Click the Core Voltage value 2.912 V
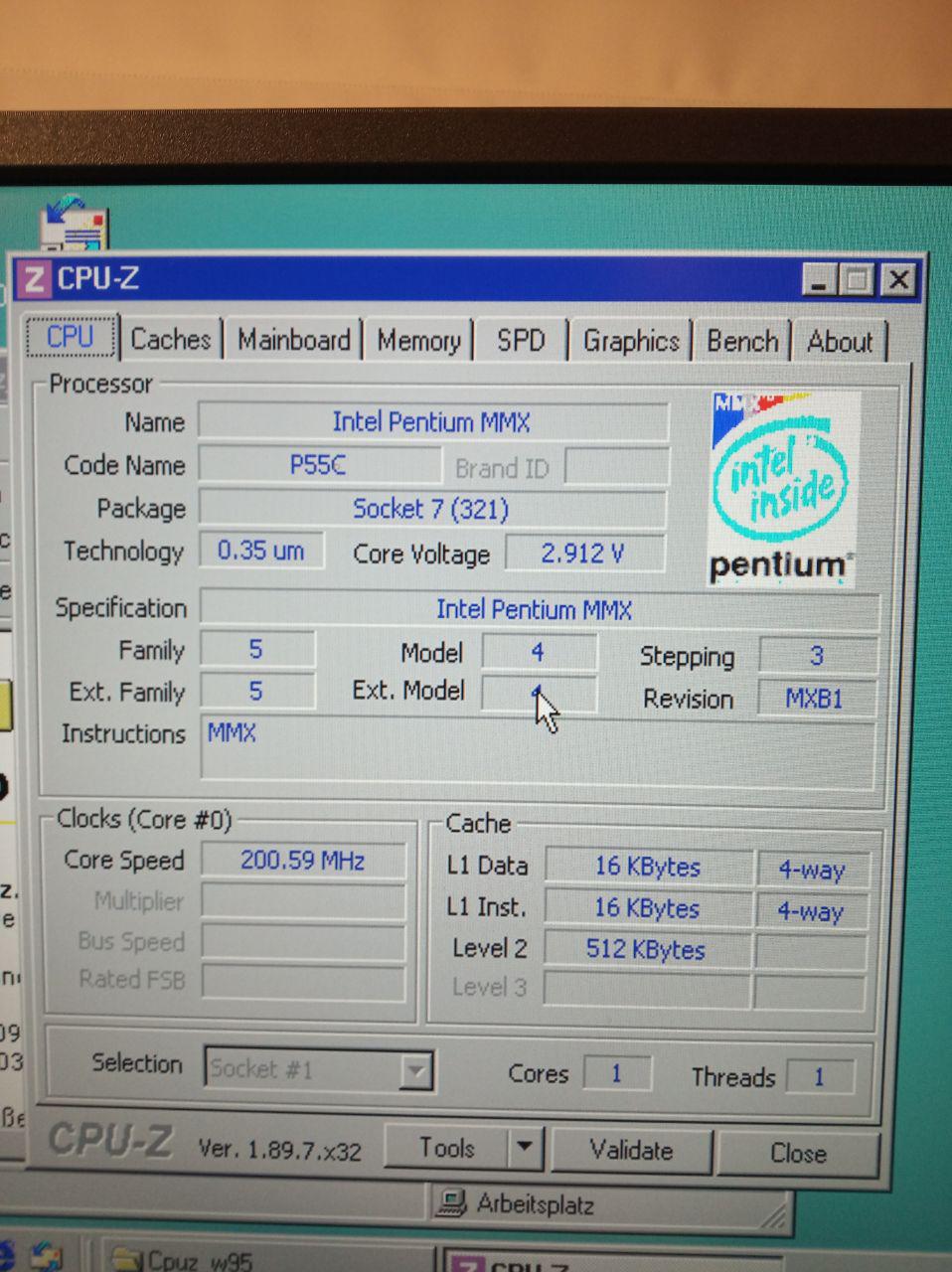This screenshot has height=1272, width=952. pos(583,554)
